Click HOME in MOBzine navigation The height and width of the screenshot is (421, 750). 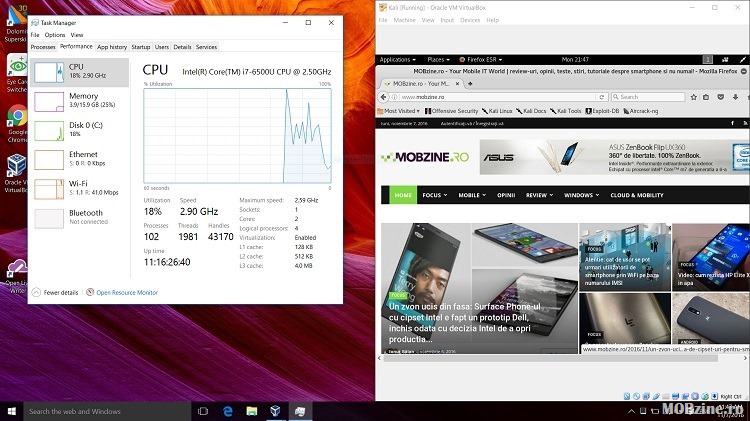click(x=403, y=195)
